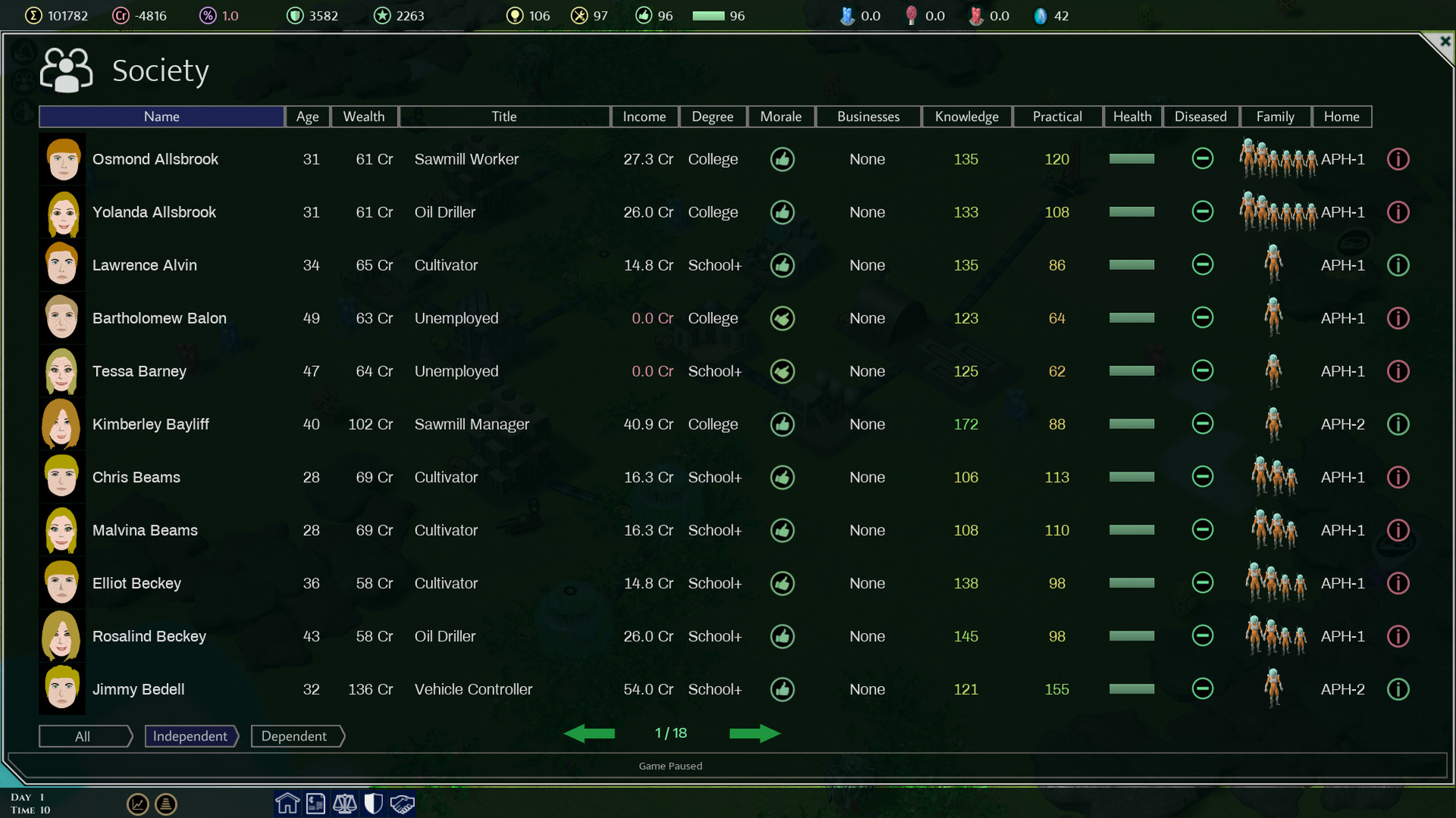Screen dimensions: 1456x818
Task: Select the home icon in the bottom toolbar
Action: click(287, 803)
